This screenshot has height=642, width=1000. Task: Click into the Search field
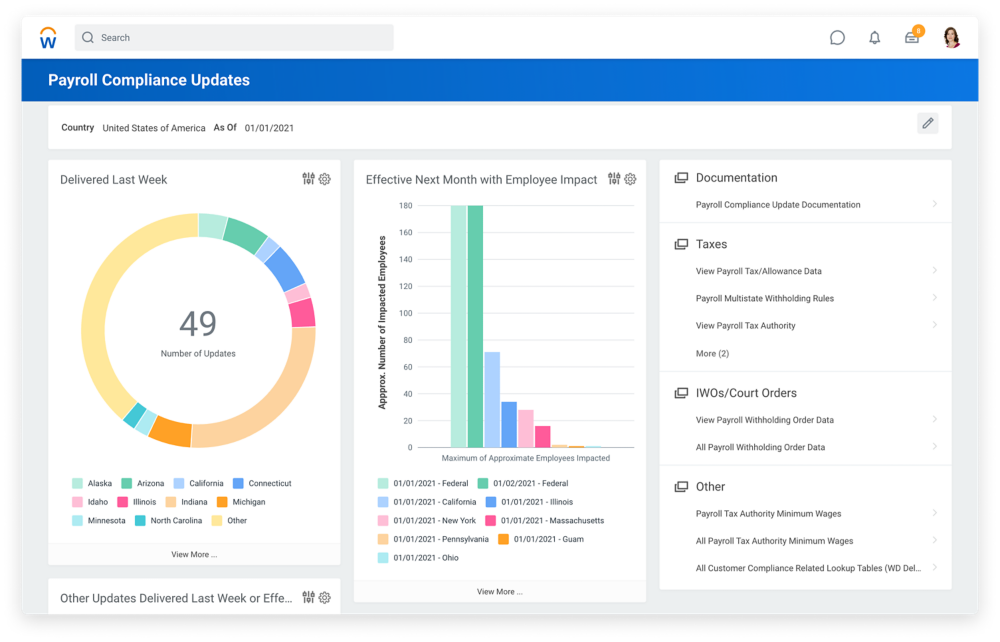(x=235, y=38)
